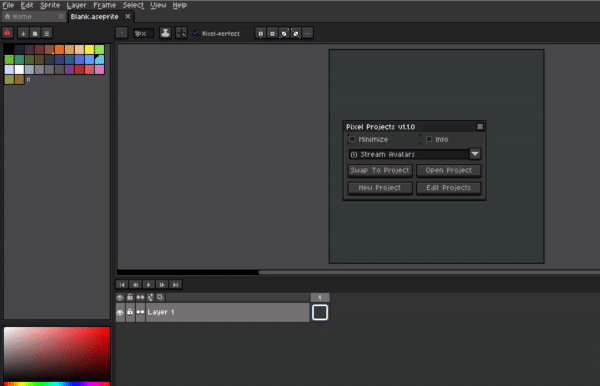This screenshot has height=386, width=600.
Task: Toggle lock for all layers in header
Action: (130, 297)
